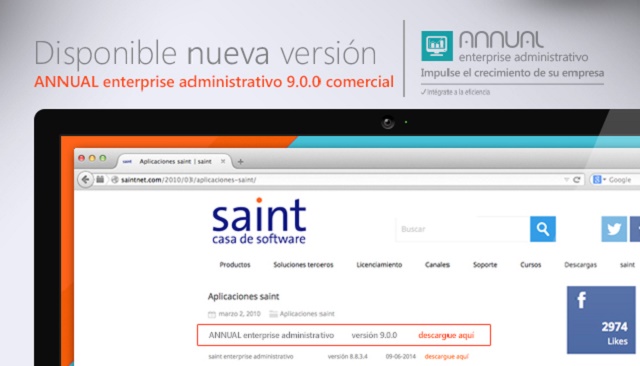Click the Aplicaciones saint page heading
Image resolution: width=640 pixels, height=366 pixels.
click(x=243, y=296)
